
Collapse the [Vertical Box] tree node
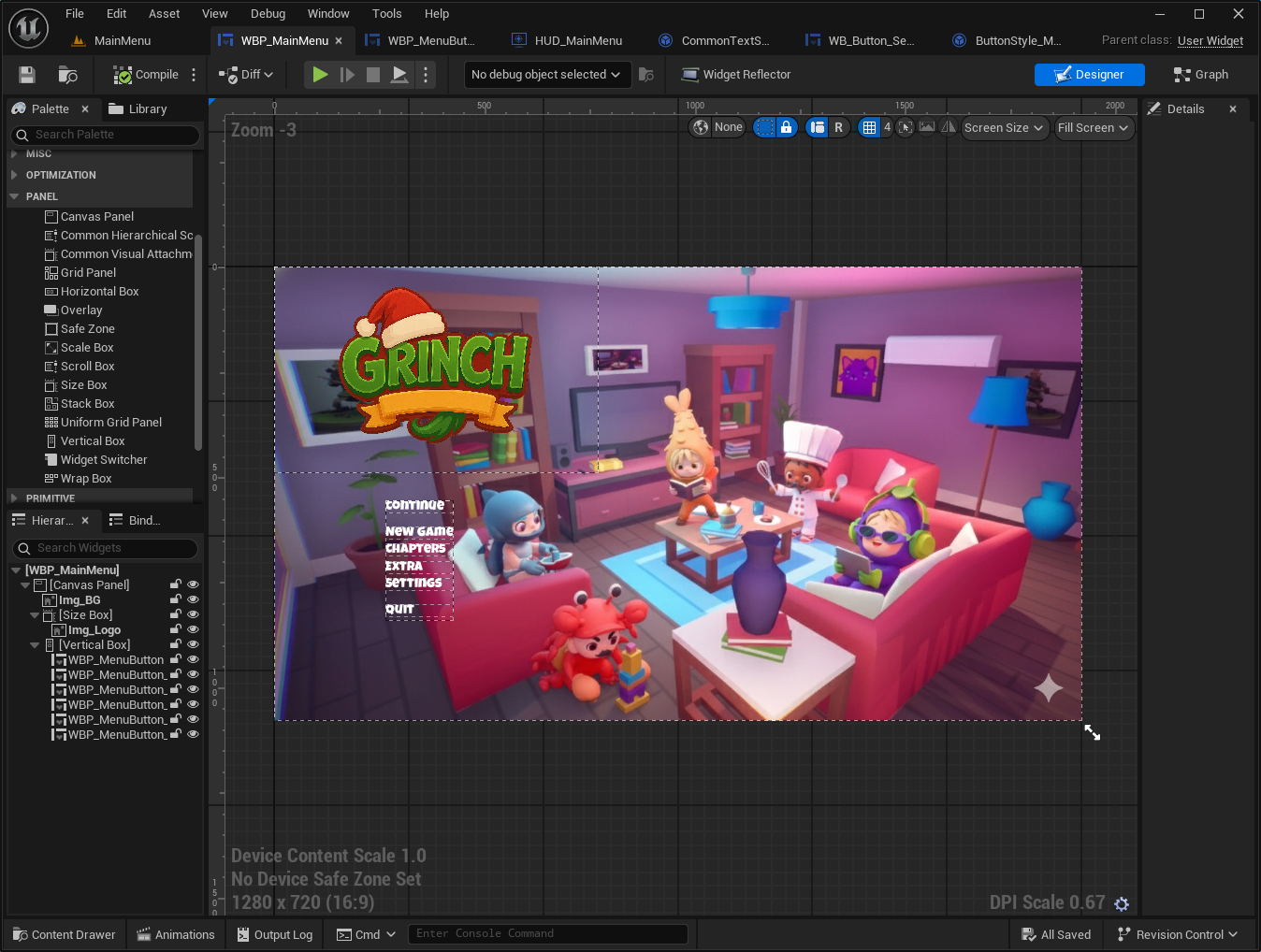[x=35, y=645]
